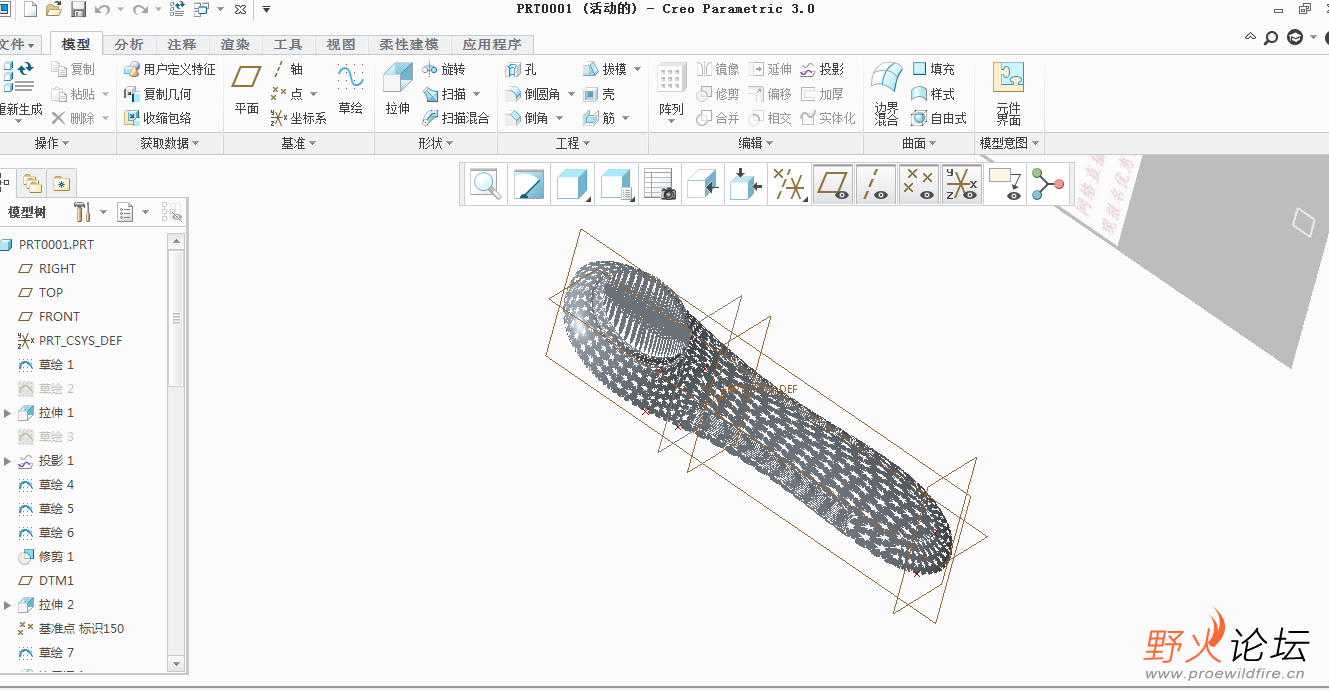Open the 工程 group dropdown
1329x690 pixels.
pyautogui.click(x=573, y=143)
